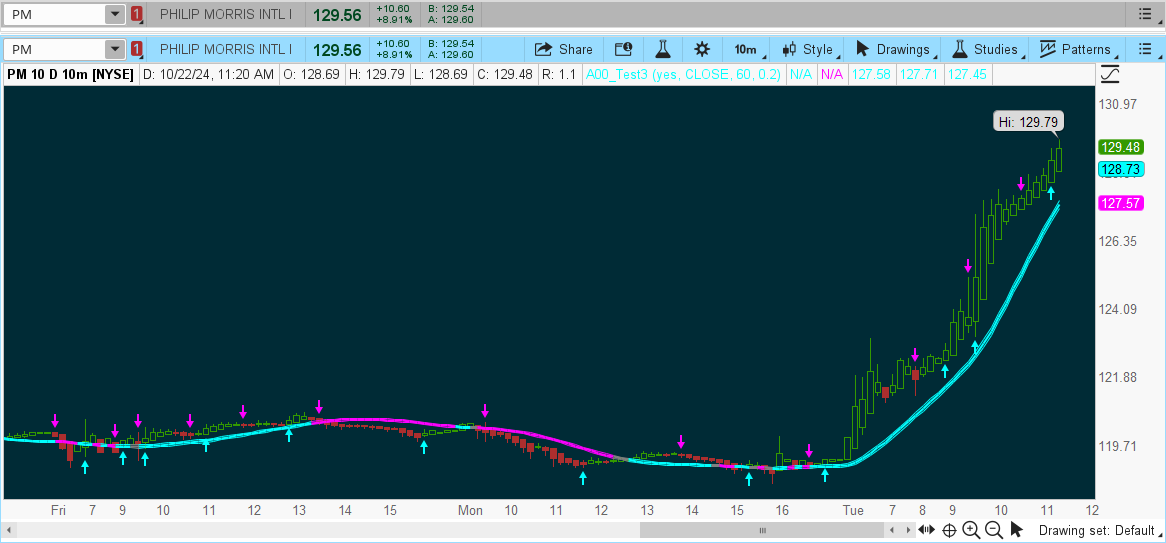1166x543 pixels.
Task: Click the 127.45 study value
Action: pos(967,74)
